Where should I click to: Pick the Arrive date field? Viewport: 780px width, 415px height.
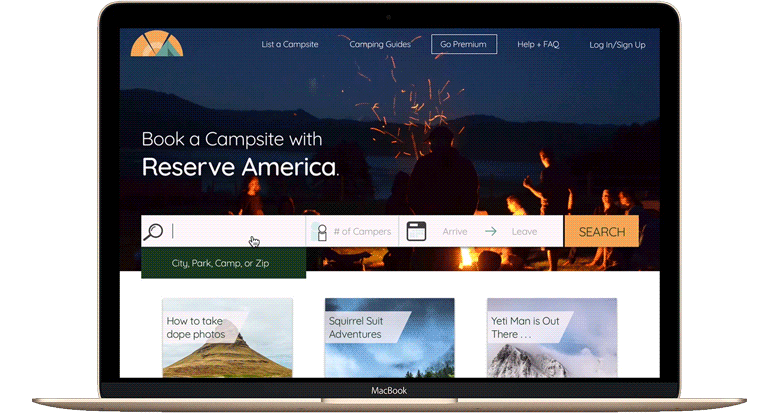coord(455,232)
